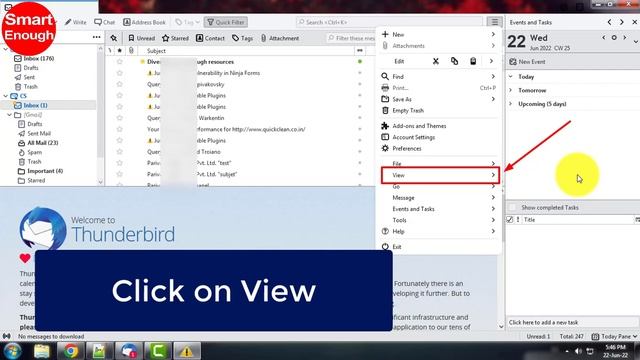Toggle the Tags quick filter
The image size is (640, 360).
pos(242,38)
